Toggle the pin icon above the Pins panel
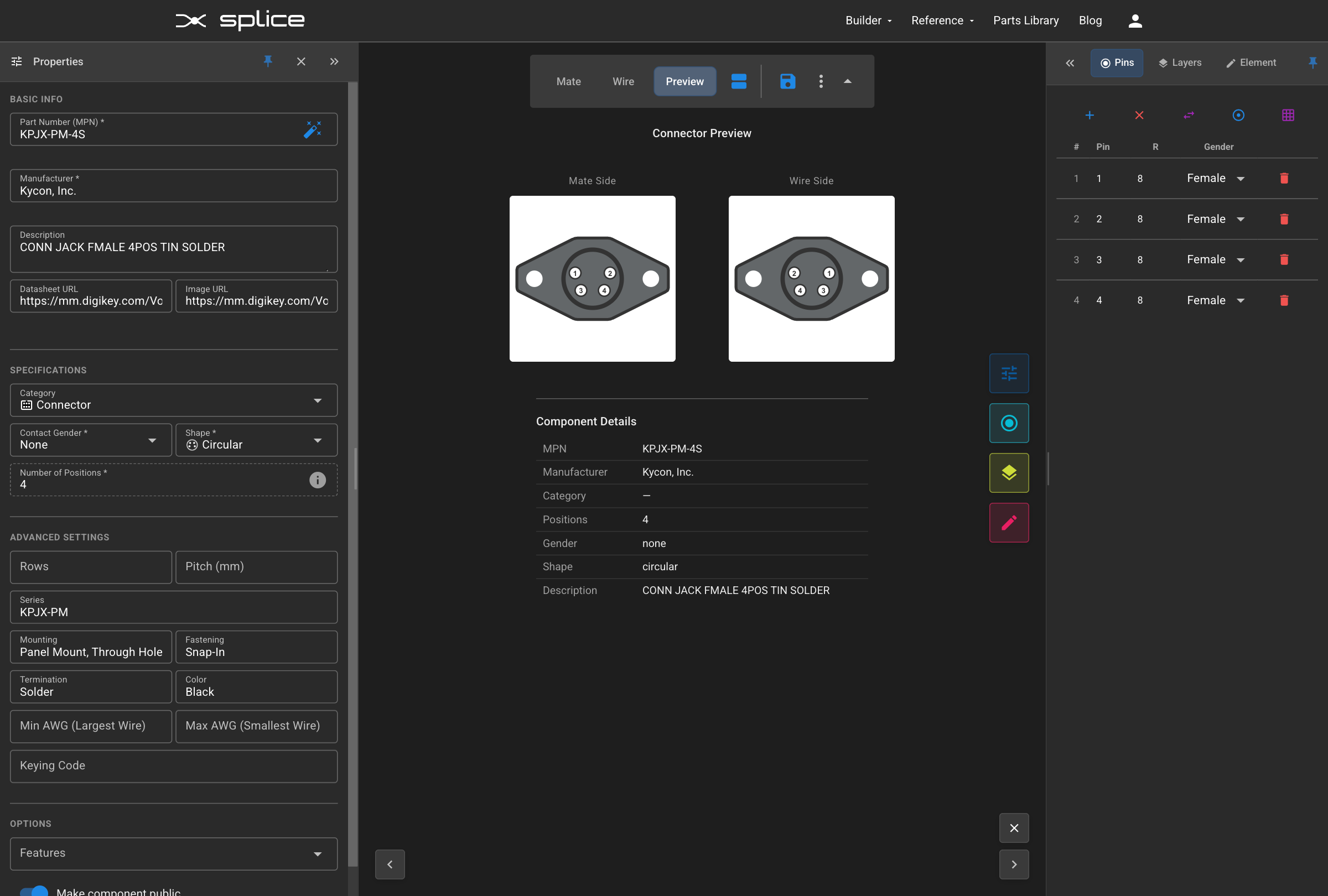 coord(1313,63)
